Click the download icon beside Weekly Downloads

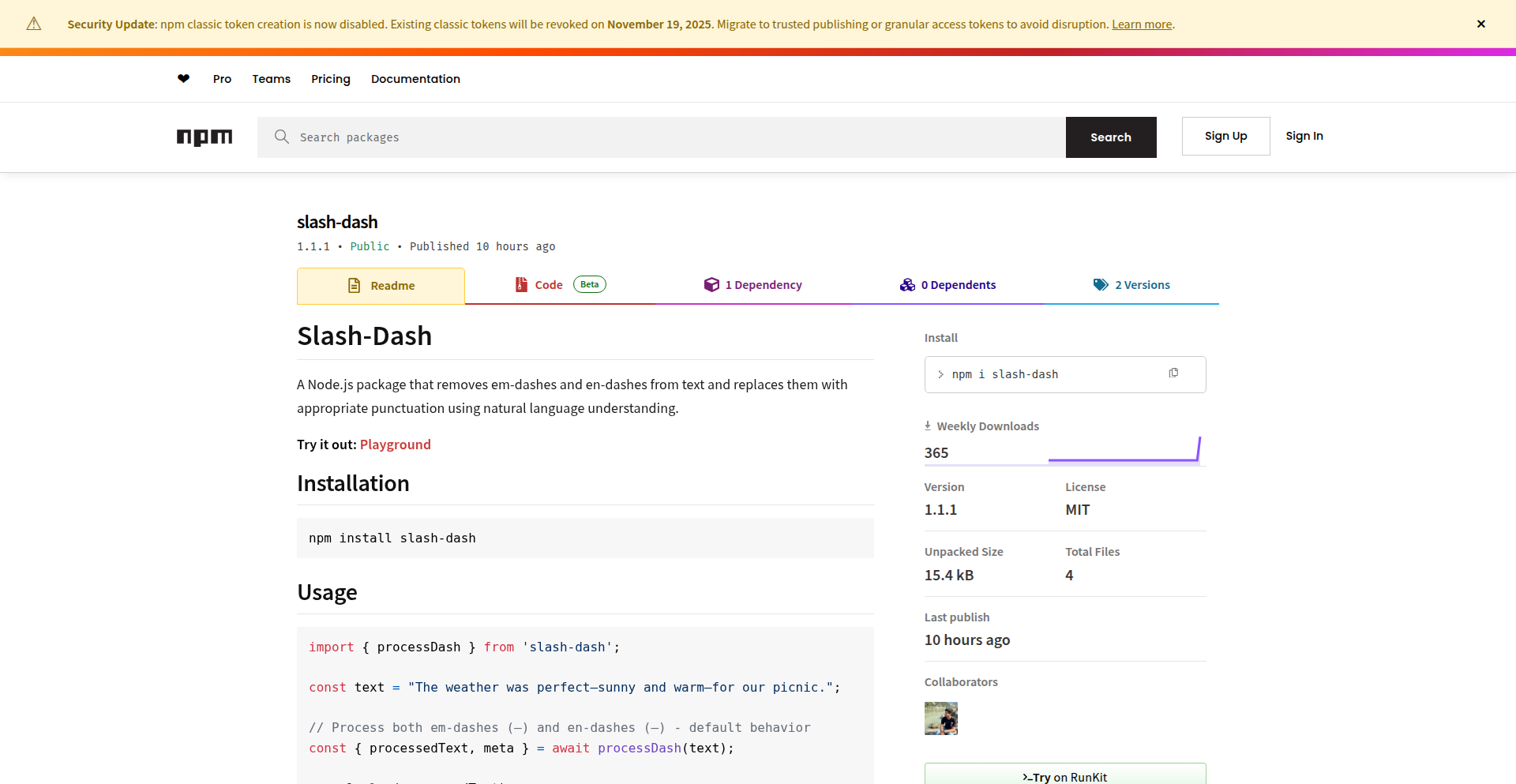click(927, 426)
